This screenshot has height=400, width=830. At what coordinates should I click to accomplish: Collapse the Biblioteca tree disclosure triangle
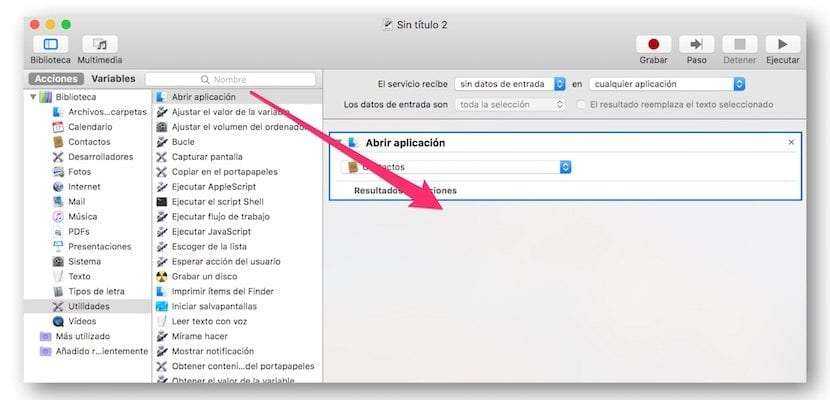point(33,97)
